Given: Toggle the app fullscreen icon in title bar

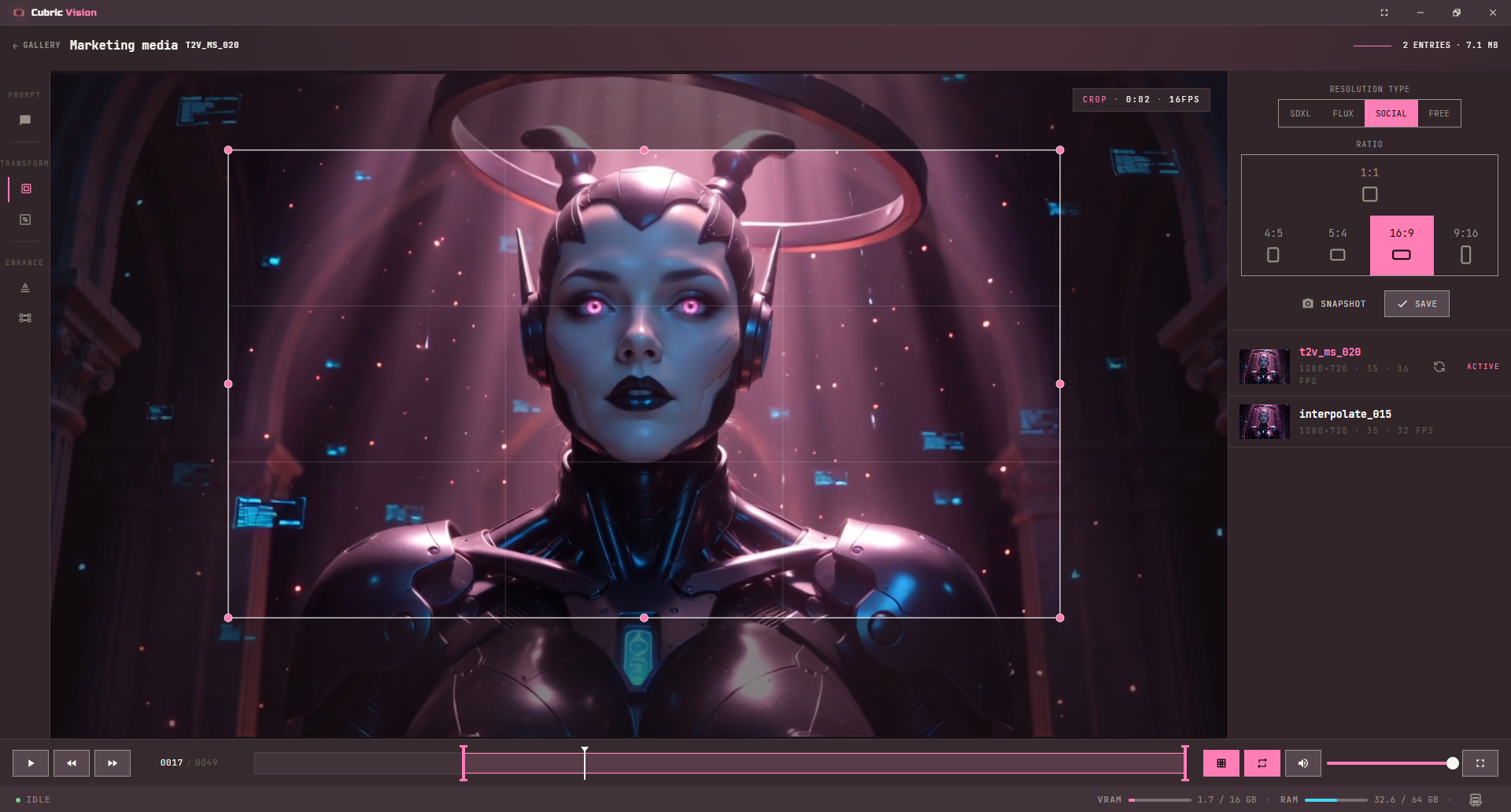Looking at the screenshot, I should (x=1384, y=13).
